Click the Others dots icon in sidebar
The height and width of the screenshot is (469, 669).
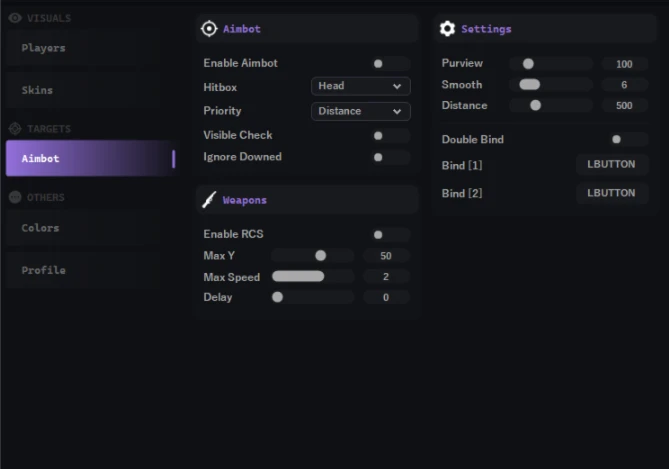[15, 197]
